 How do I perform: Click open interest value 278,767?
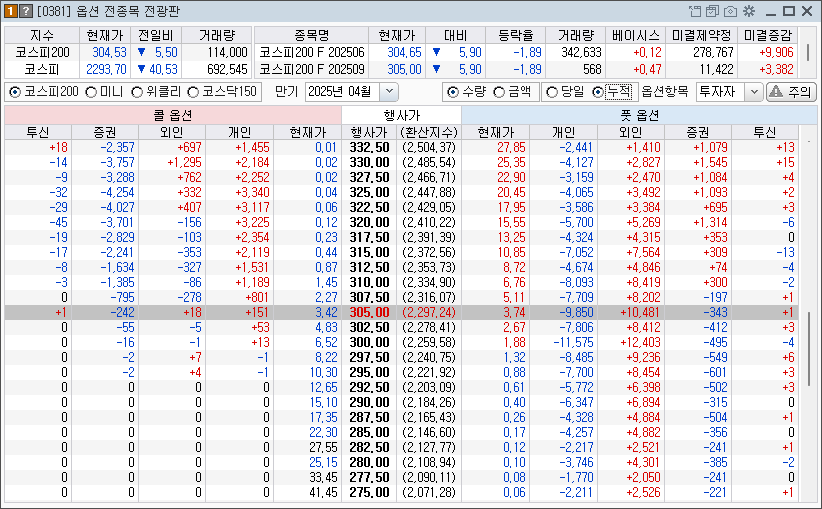click(x=713, y=52)
